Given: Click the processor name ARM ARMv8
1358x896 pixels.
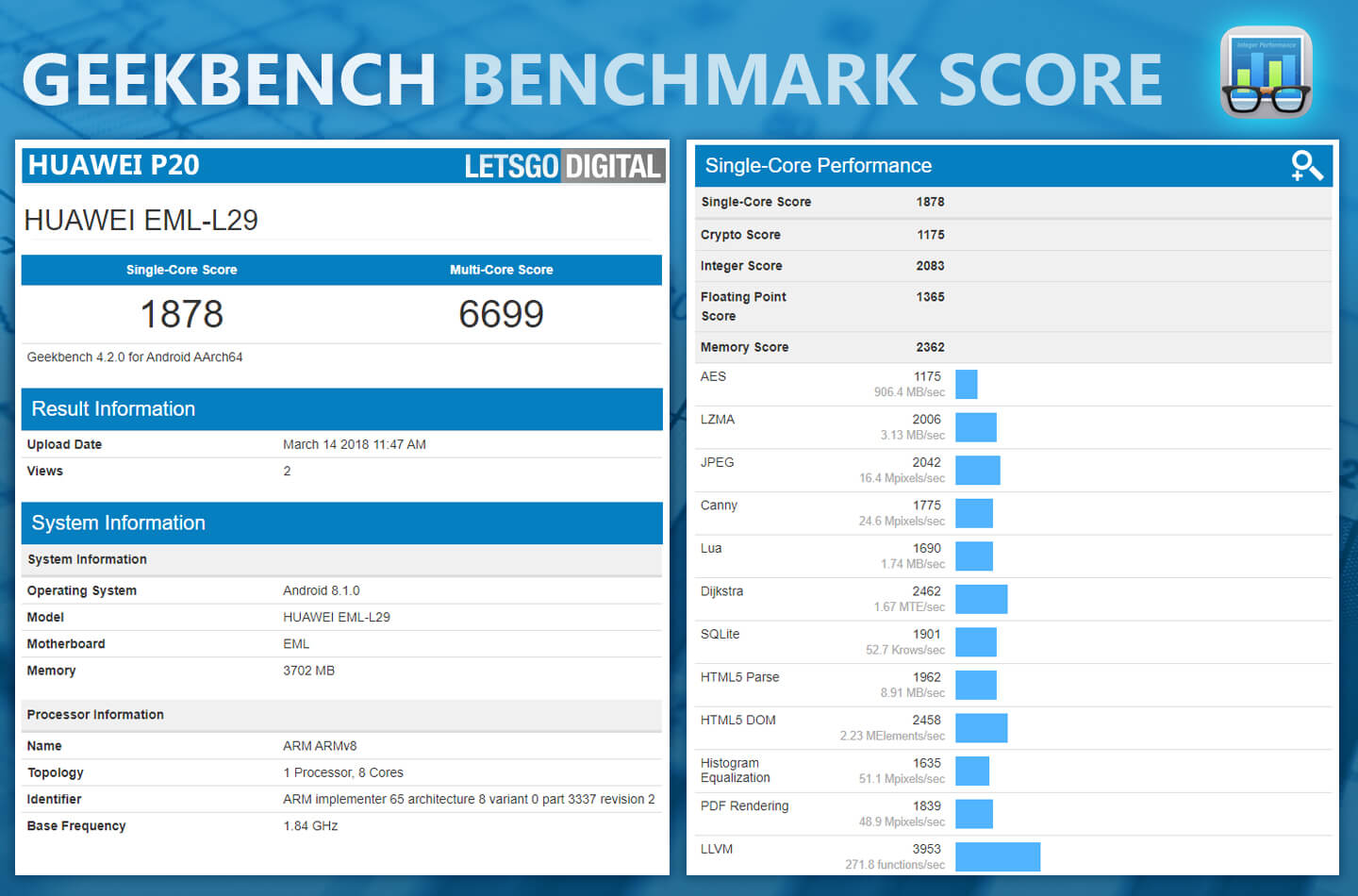Looking at the screenshot, I should 320,746.
